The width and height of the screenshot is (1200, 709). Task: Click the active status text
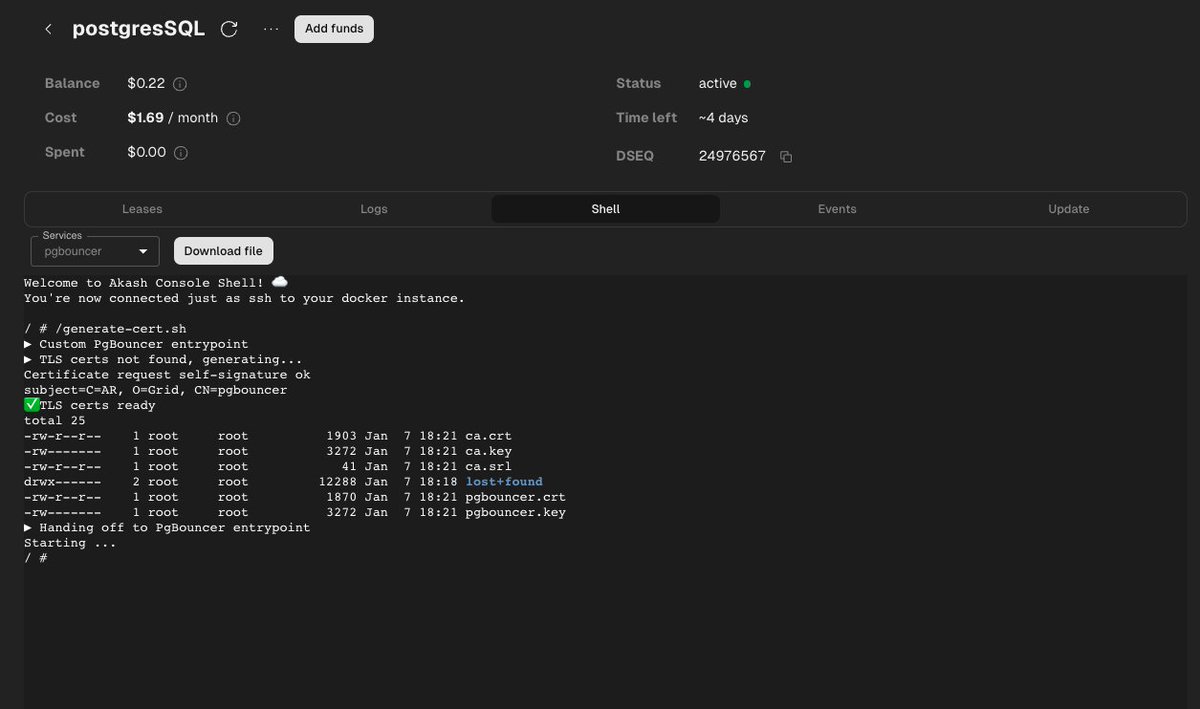[718, 84]
